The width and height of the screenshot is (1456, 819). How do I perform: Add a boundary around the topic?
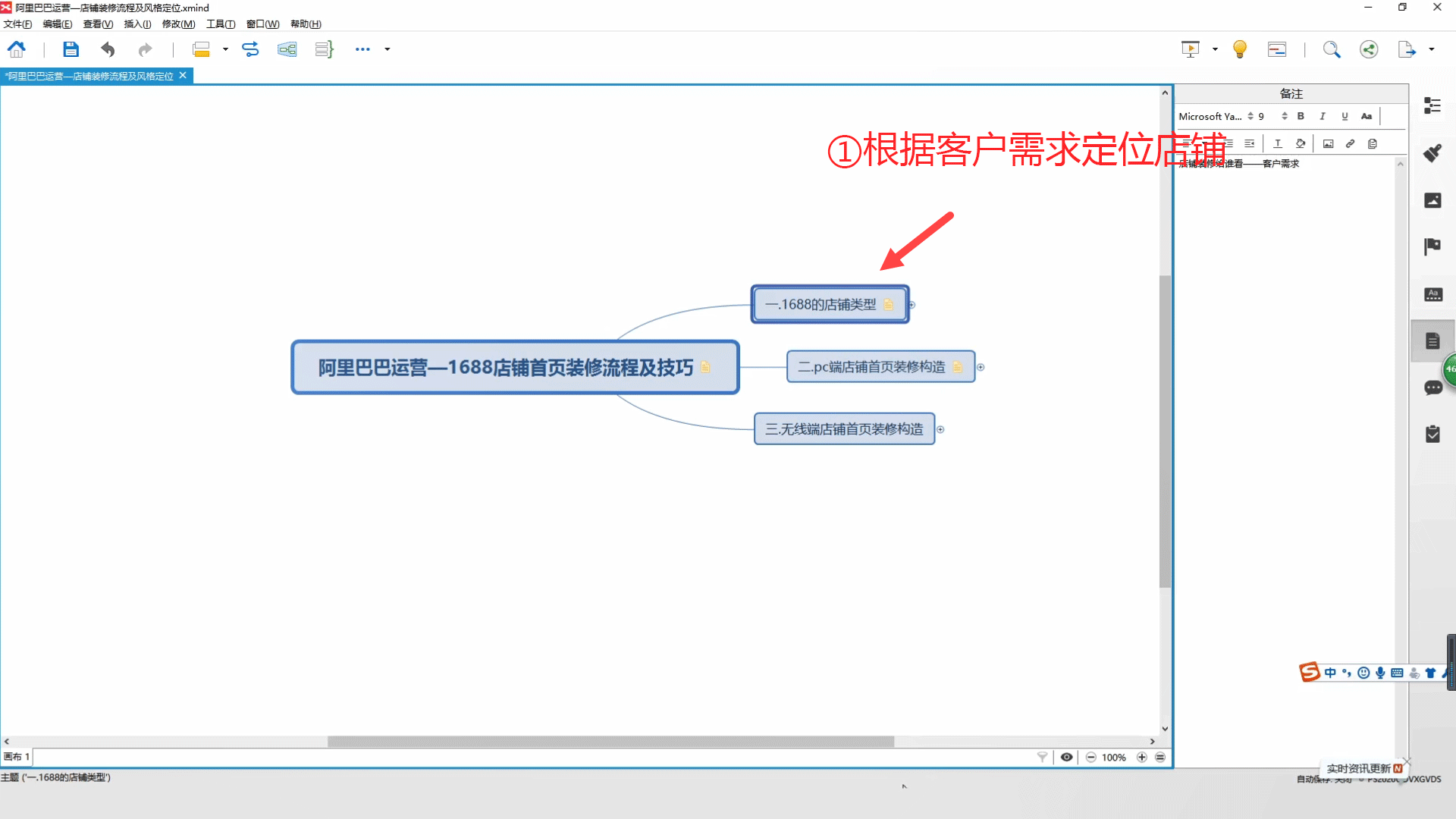click(x=287, y=50)
